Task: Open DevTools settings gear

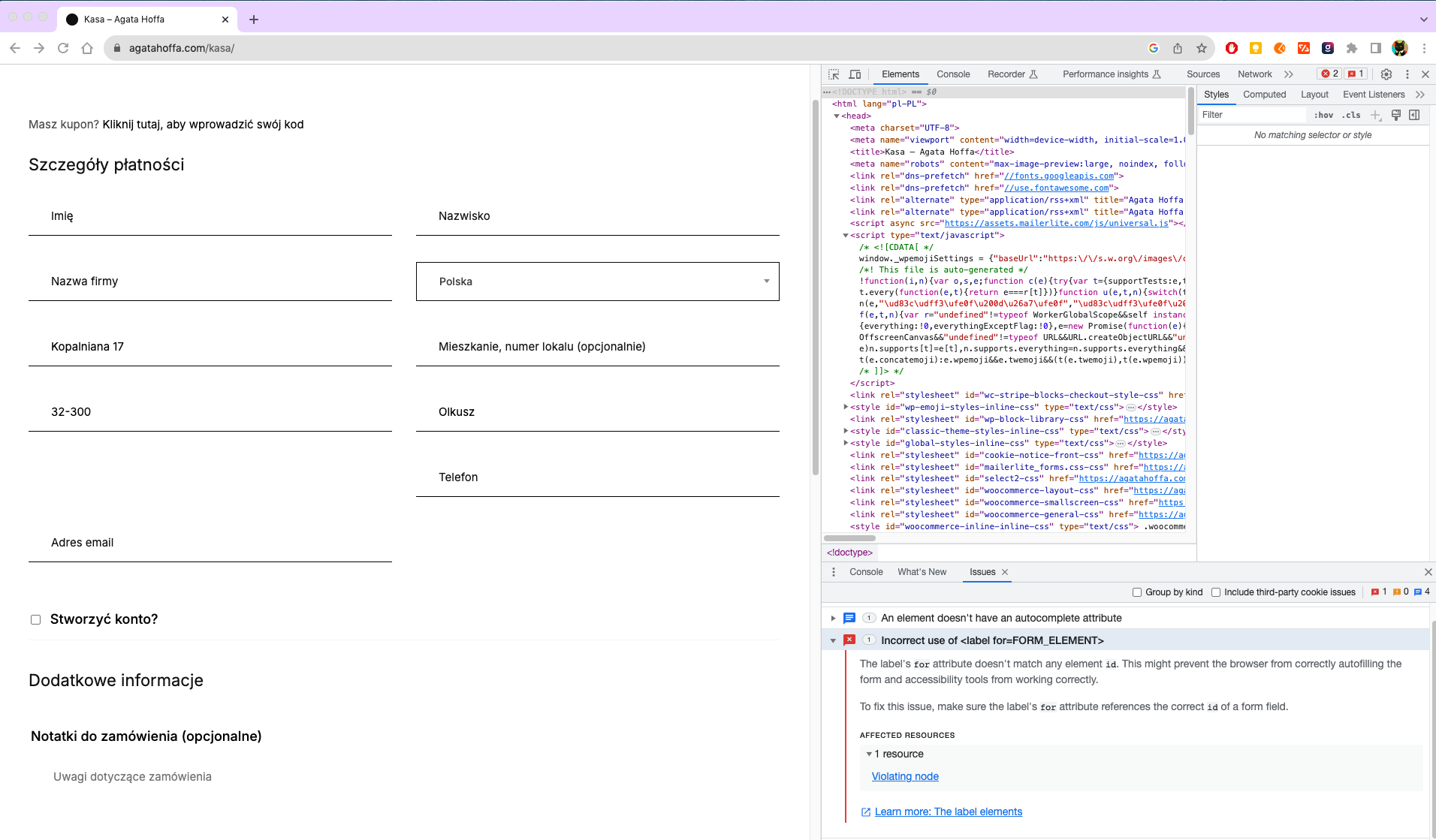Action: pyautogui.click(x=1386, y=74)
